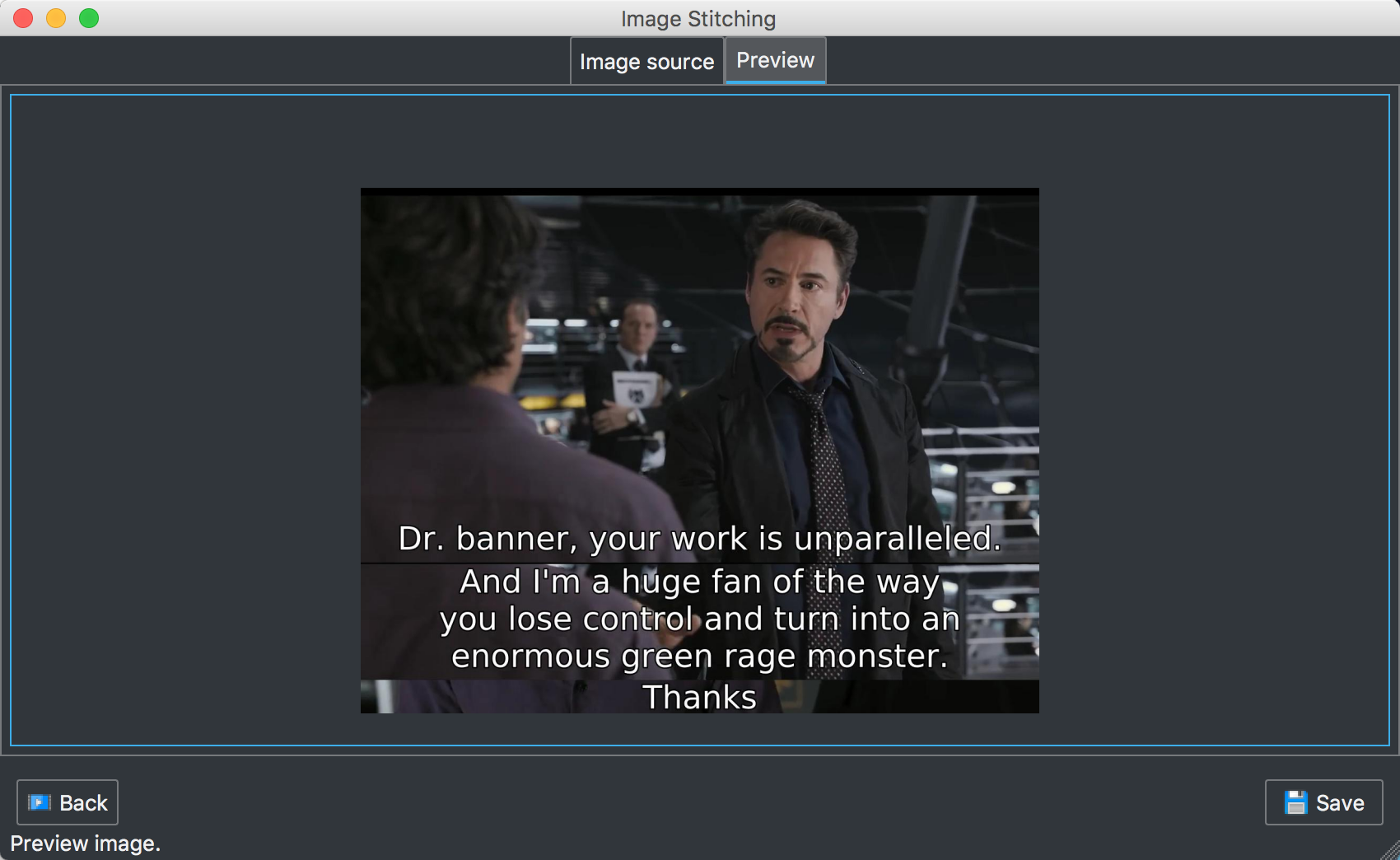Click the window resize grip corner
The image size is (1400, 860).
[1390, 850]
